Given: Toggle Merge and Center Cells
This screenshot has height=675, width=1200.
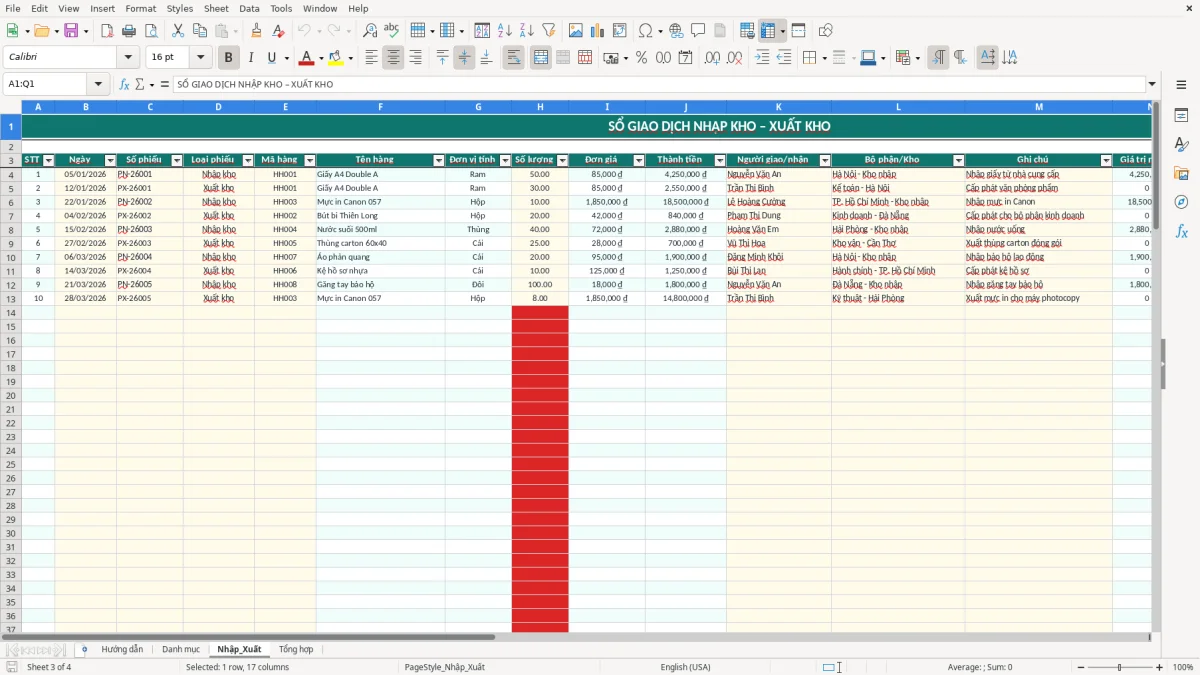Looking at the screenshot, I should coord(541,58).
